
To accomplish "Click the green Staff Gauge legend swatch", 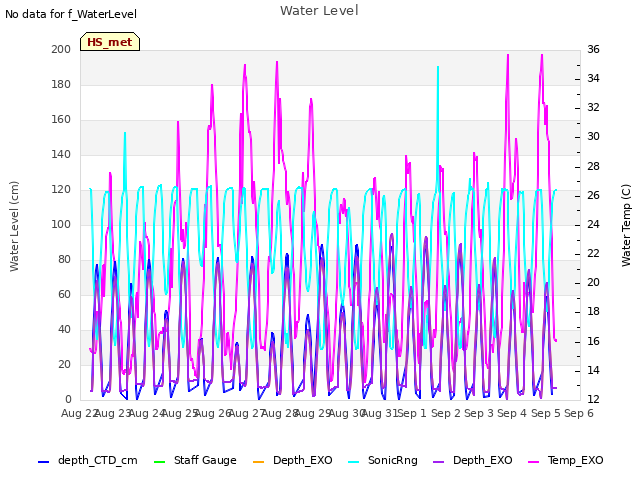I will (x=159, y=462).
